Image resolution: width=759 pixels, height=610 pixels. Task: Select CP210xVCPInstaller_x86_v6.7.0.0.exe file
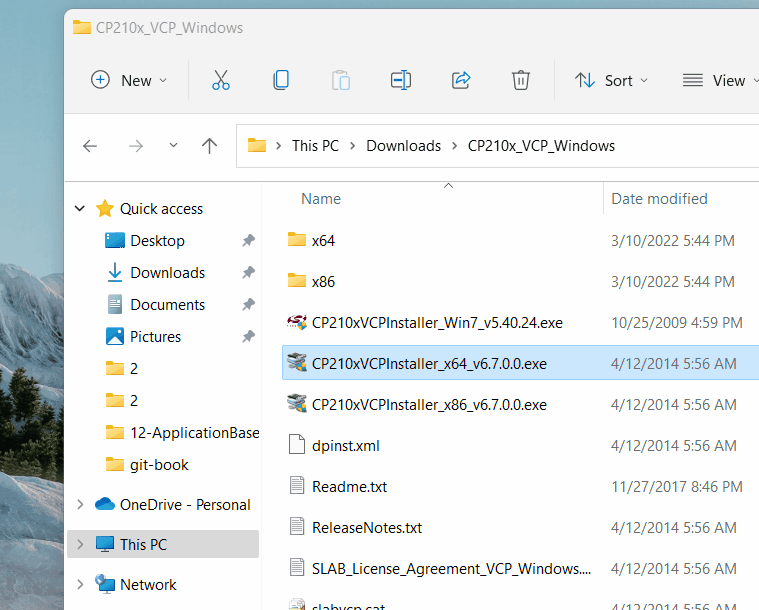(x=428, y=405)
